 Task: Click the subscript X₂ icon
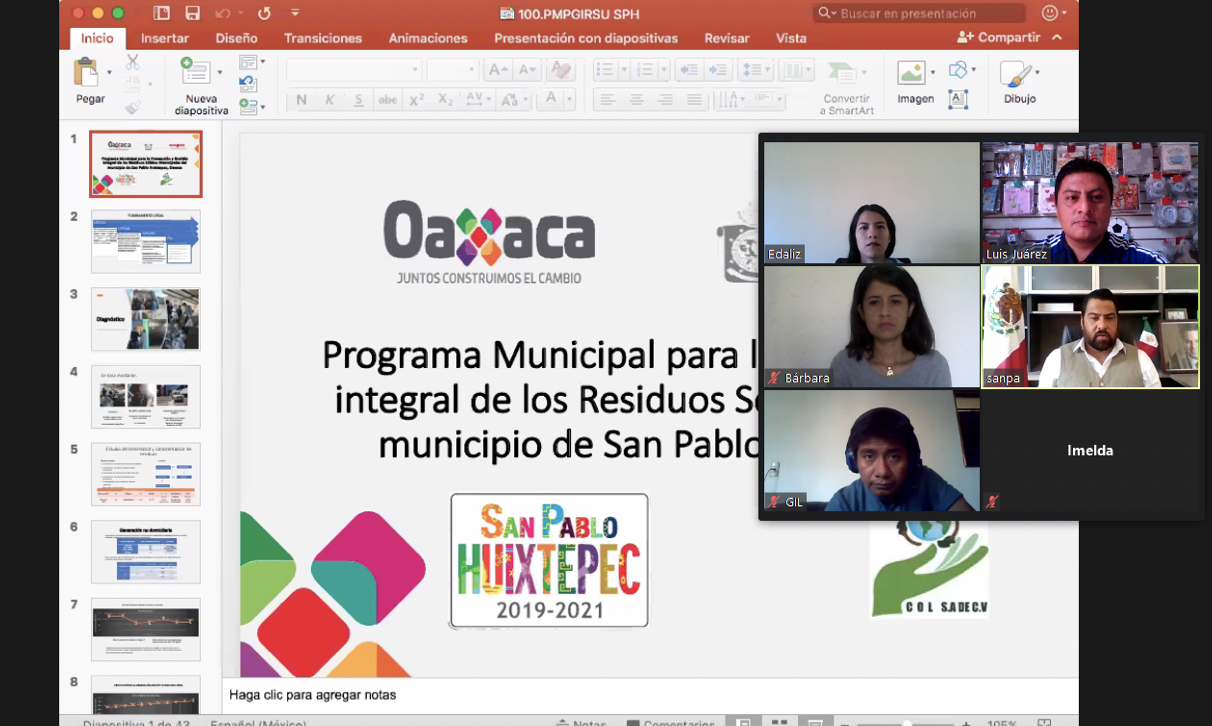tap(445, 100)
